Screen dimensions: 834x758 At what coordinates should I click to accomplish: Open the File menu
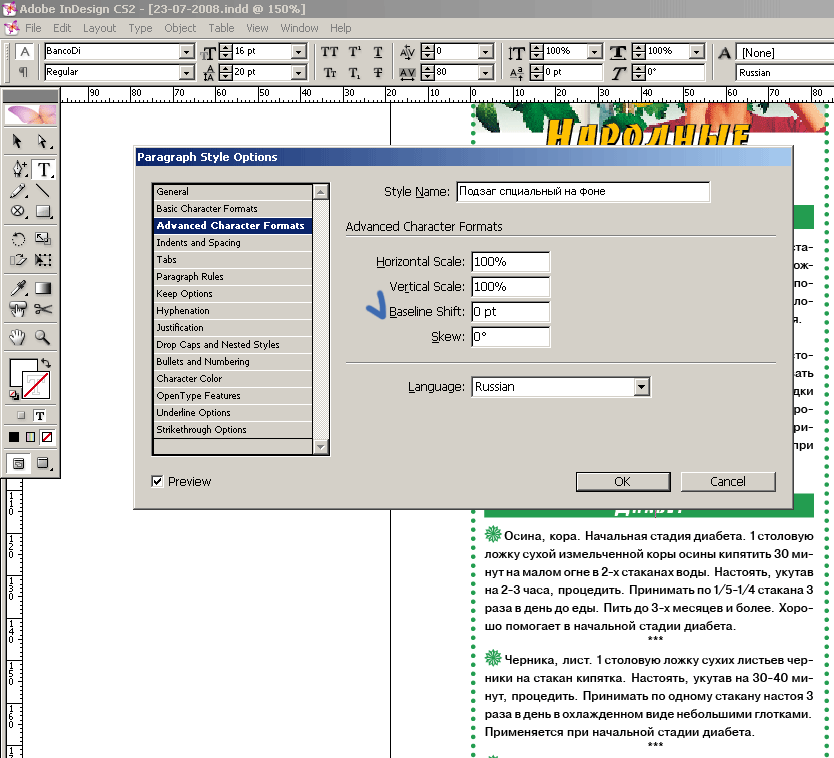tap(33, 28)
